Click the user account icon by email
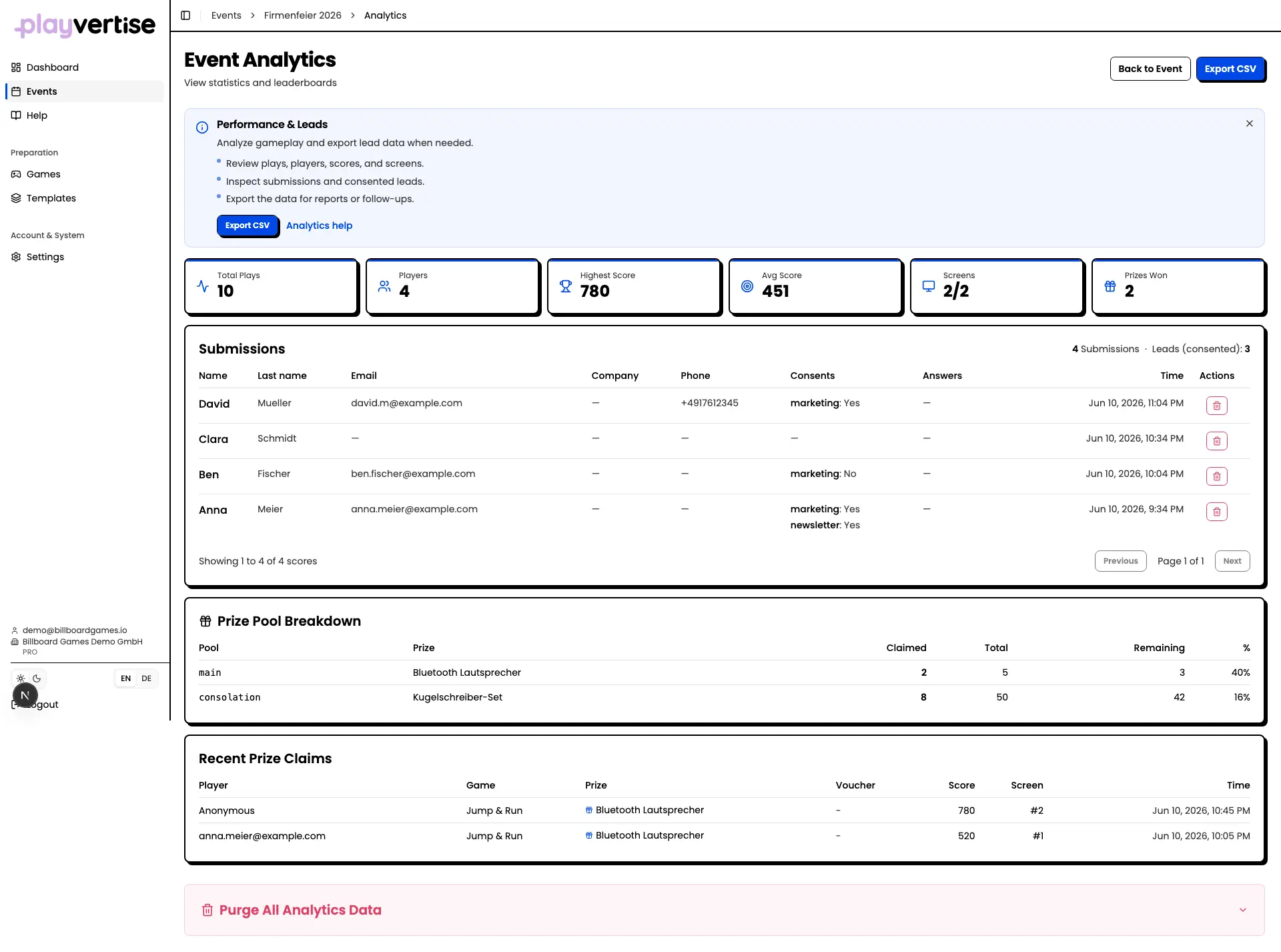Screen dimensions: 1281x952 [x=15, y=630]
